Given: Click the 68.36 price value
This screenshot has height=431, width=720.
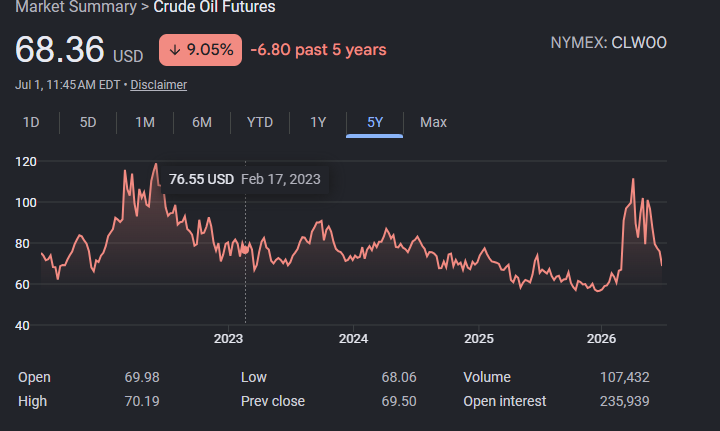Looking at the screenshot, I should click(60, 50).
